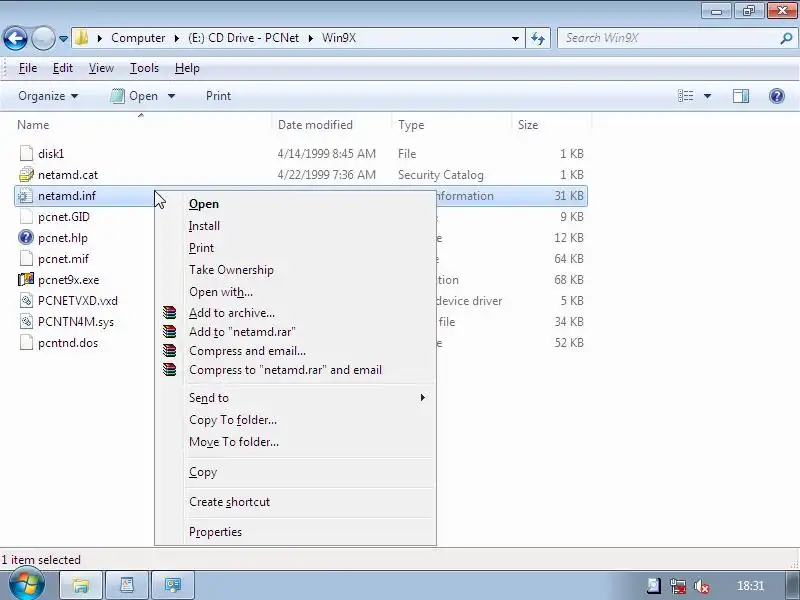
Task: Choose Install from the context menu
Action: tap(204, 226)
